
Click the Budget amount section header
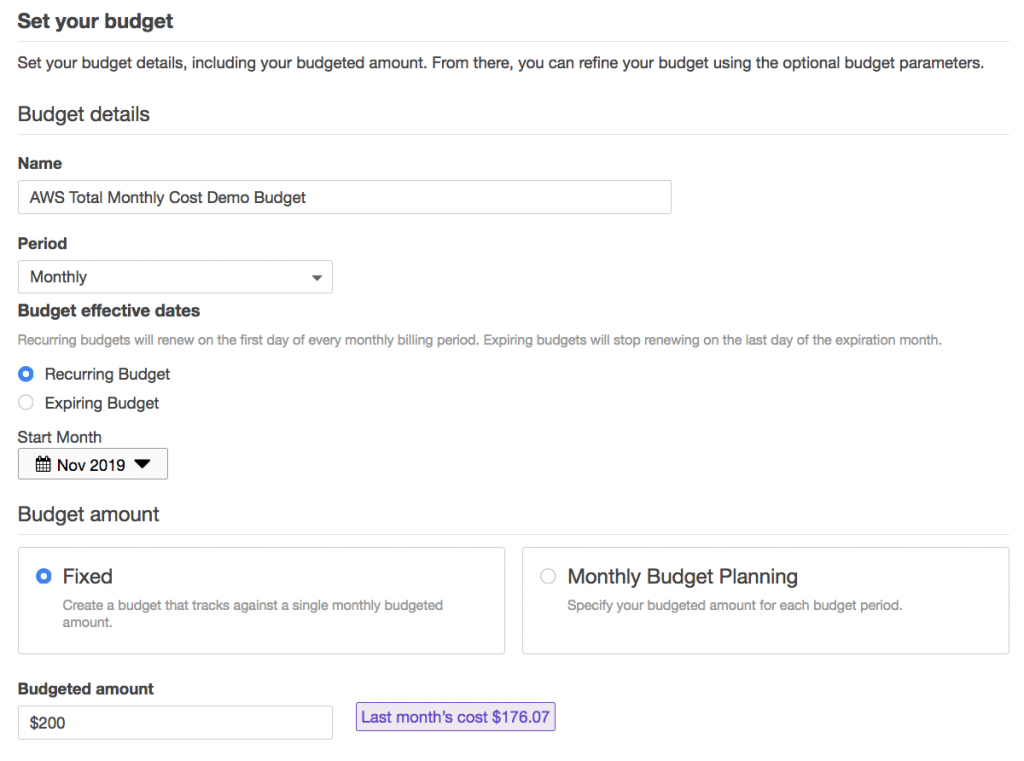[x=88, y=514]
